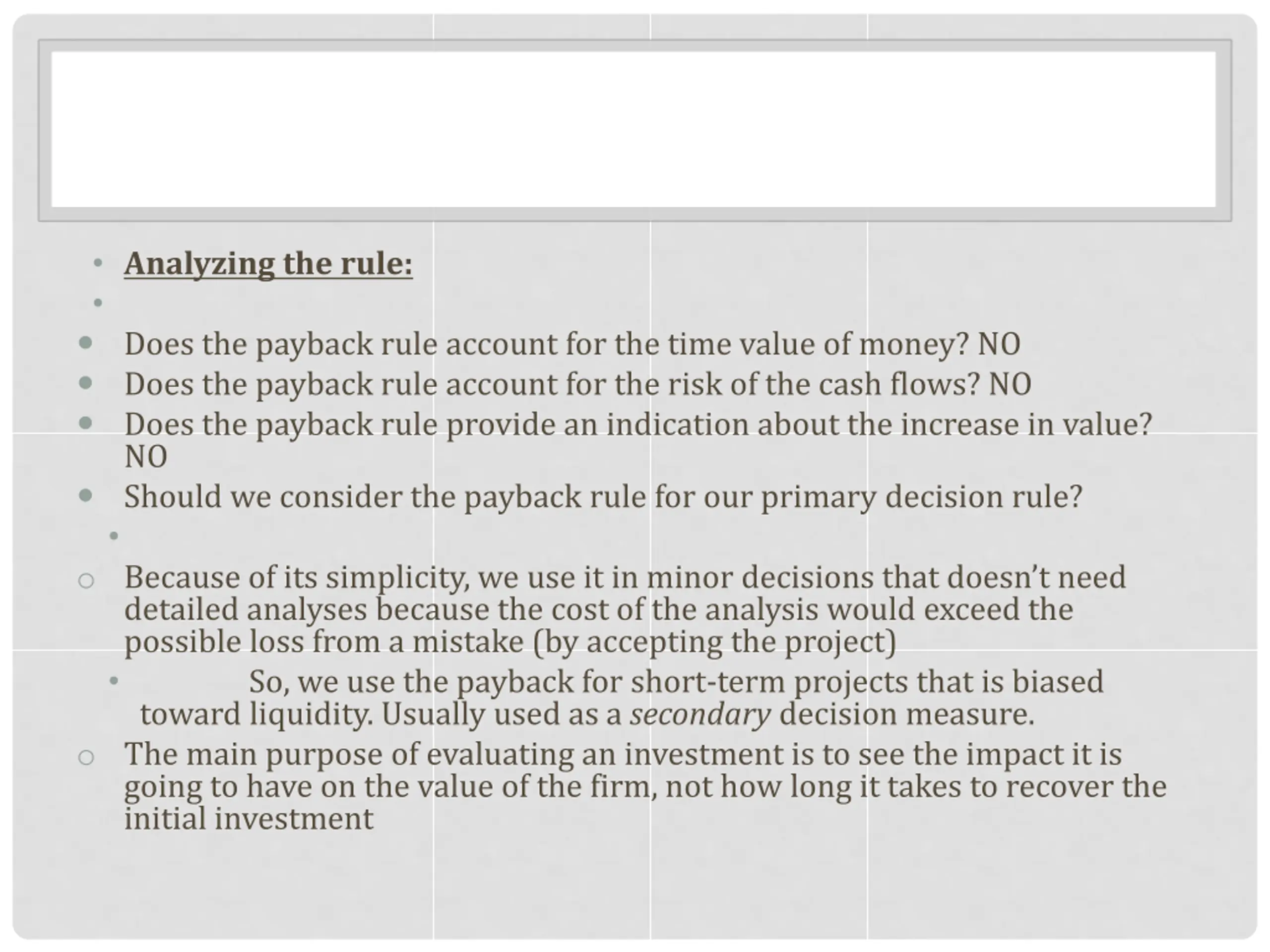Click the small bullet before 'Analyzing the rule:'
Screen dimensions: 1270x952
tap(98, 263)
